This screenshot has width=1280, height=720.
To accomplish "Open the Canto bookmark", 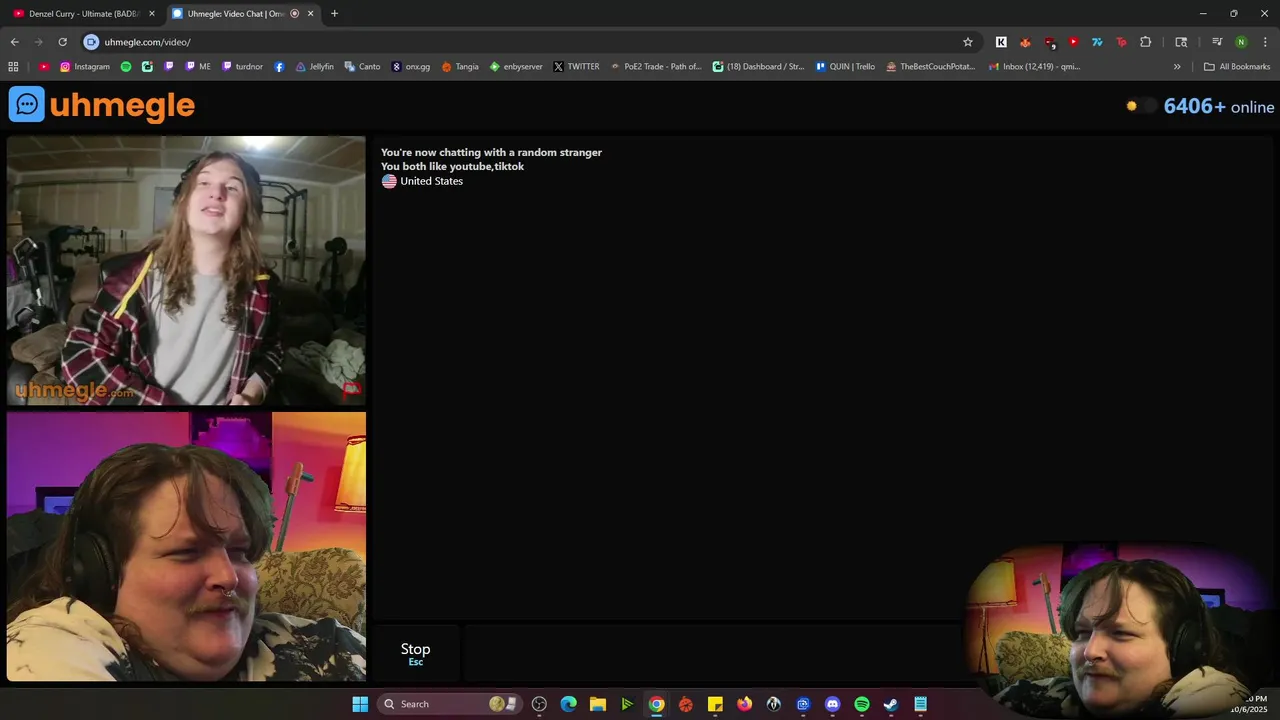I will (x=362, y=67).
